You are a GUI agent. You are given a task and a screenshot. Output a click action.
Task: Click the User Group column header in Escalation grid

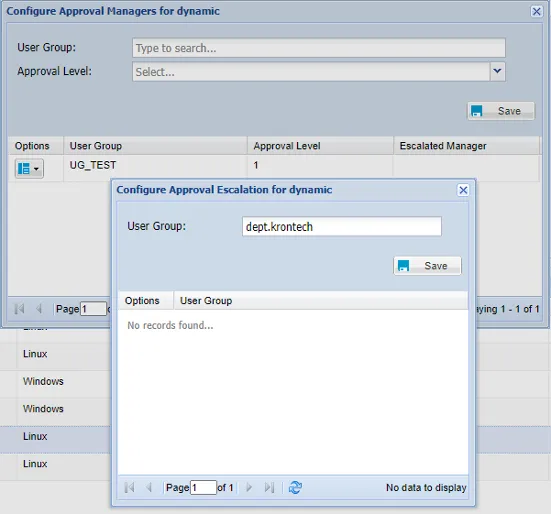click(321, 301)
